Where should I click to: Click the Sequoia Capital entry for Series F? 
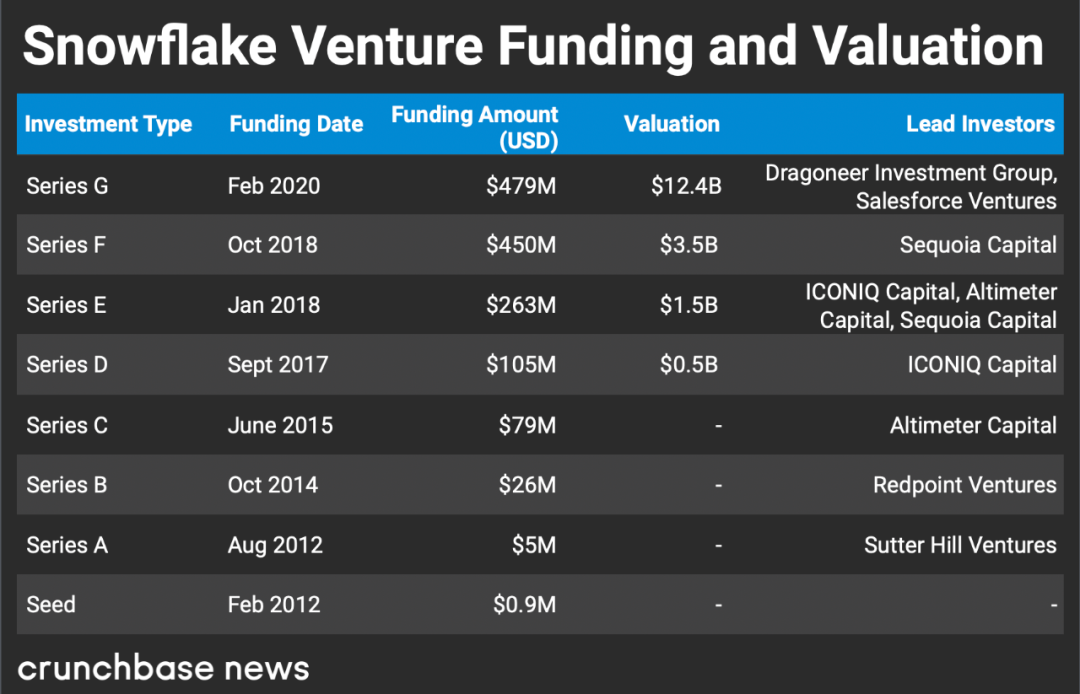pos(978,244)
